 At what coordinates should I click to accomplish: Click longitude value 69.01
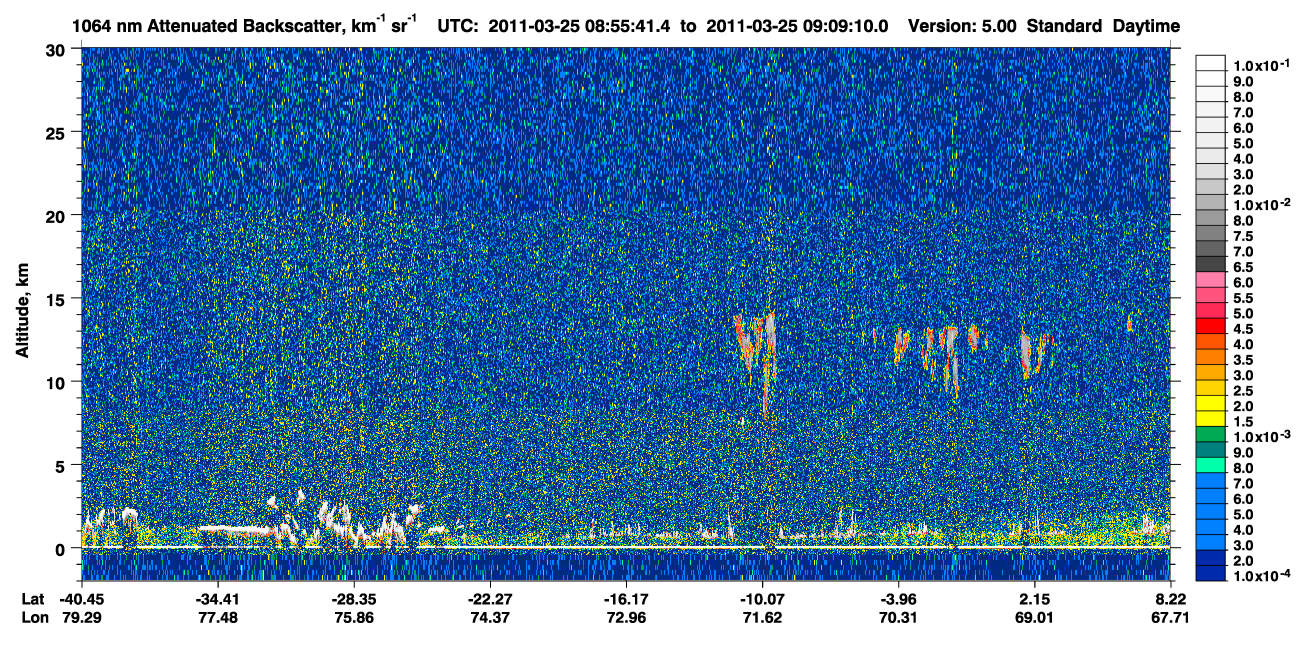(x=1034, y=617)
